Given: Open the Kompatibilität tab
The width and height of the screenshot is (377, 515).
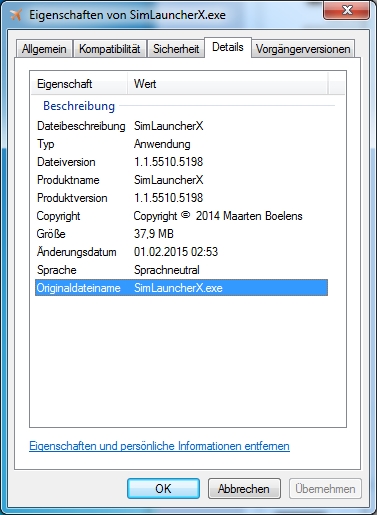Looking at the screenshot, I should click(x=109, y=49).
